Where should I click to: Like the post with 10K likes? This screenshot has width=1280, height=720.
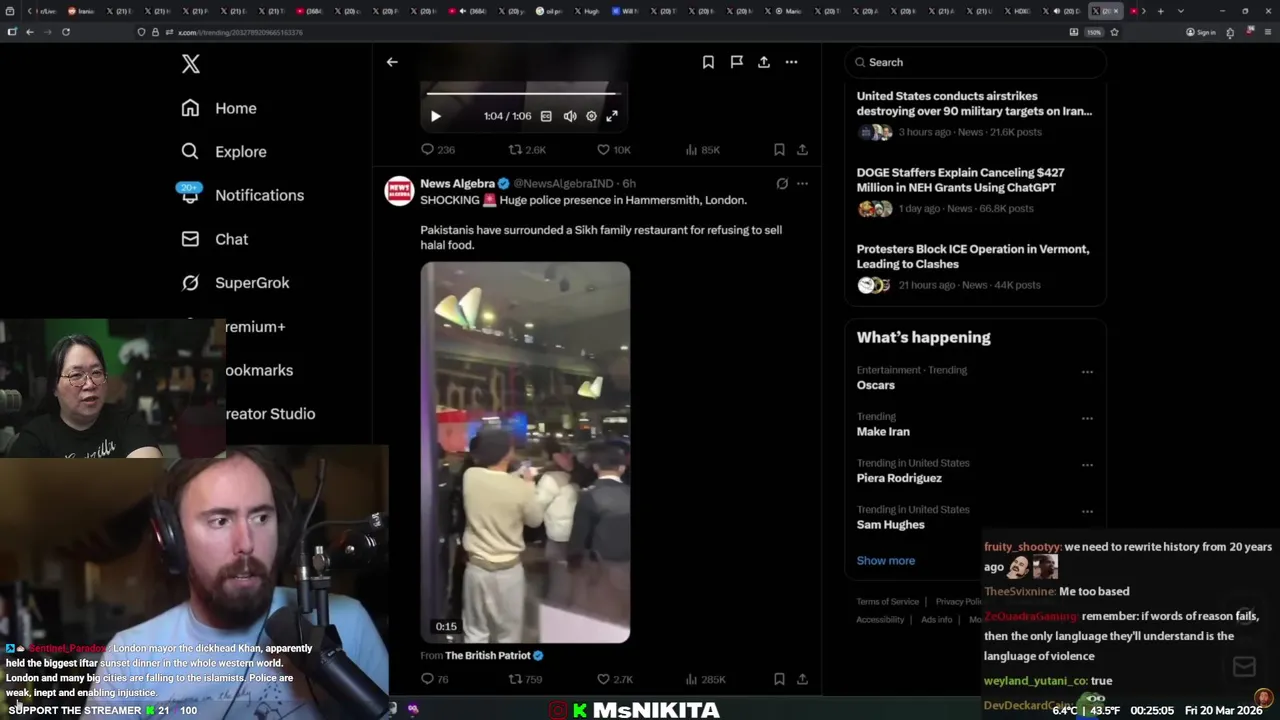pos(613,150)
